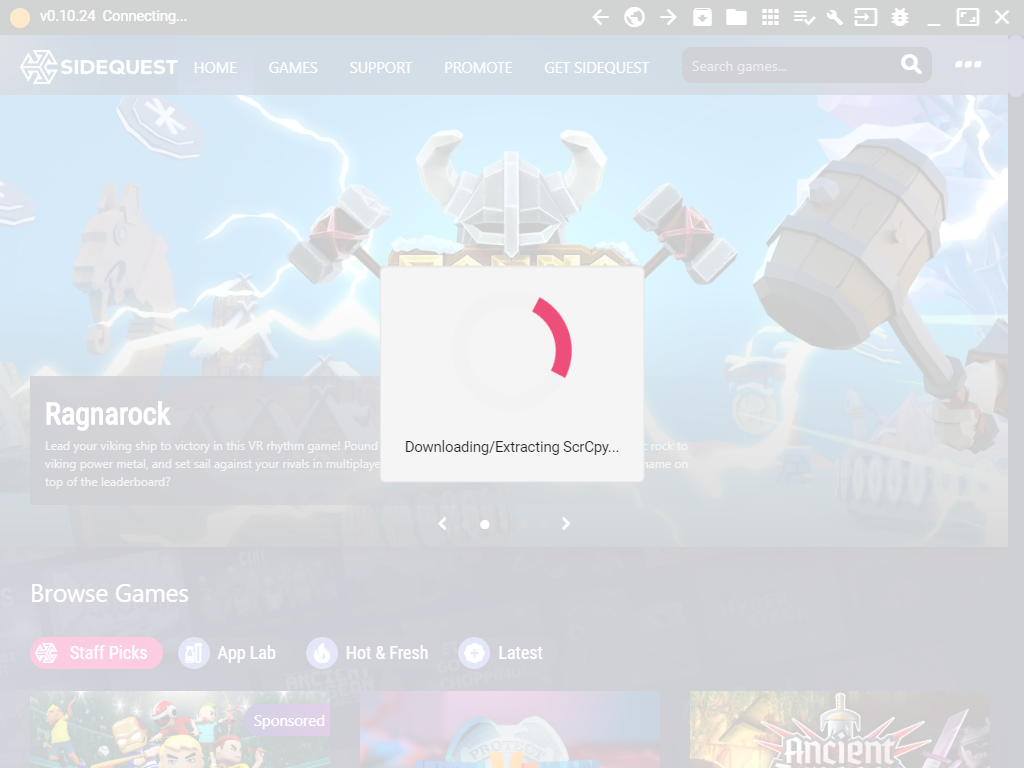Enable the App Lab filter
1024x768 pixels.
[228, 653]
